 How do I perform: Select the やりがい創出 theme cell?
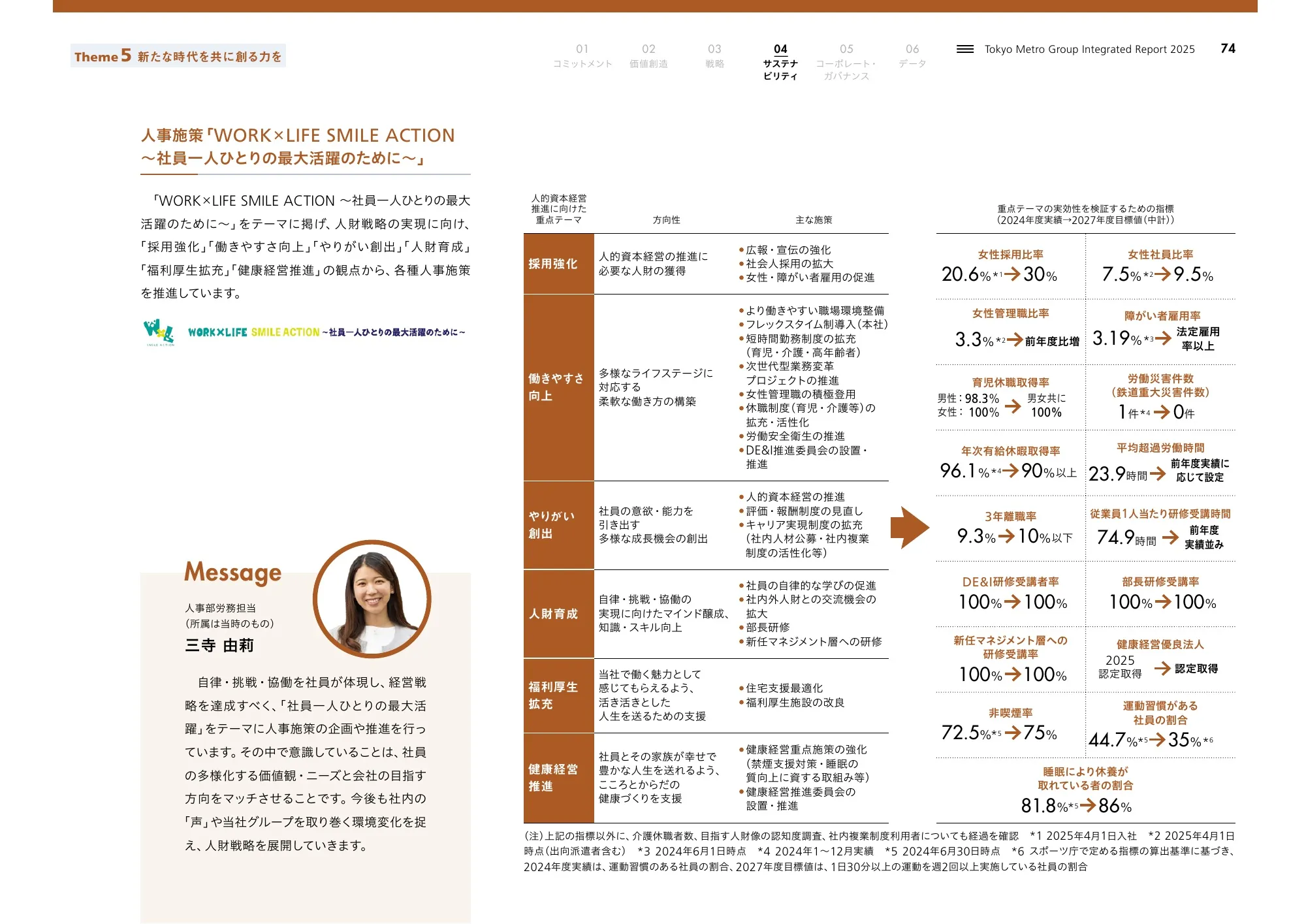tap(559, 525)
